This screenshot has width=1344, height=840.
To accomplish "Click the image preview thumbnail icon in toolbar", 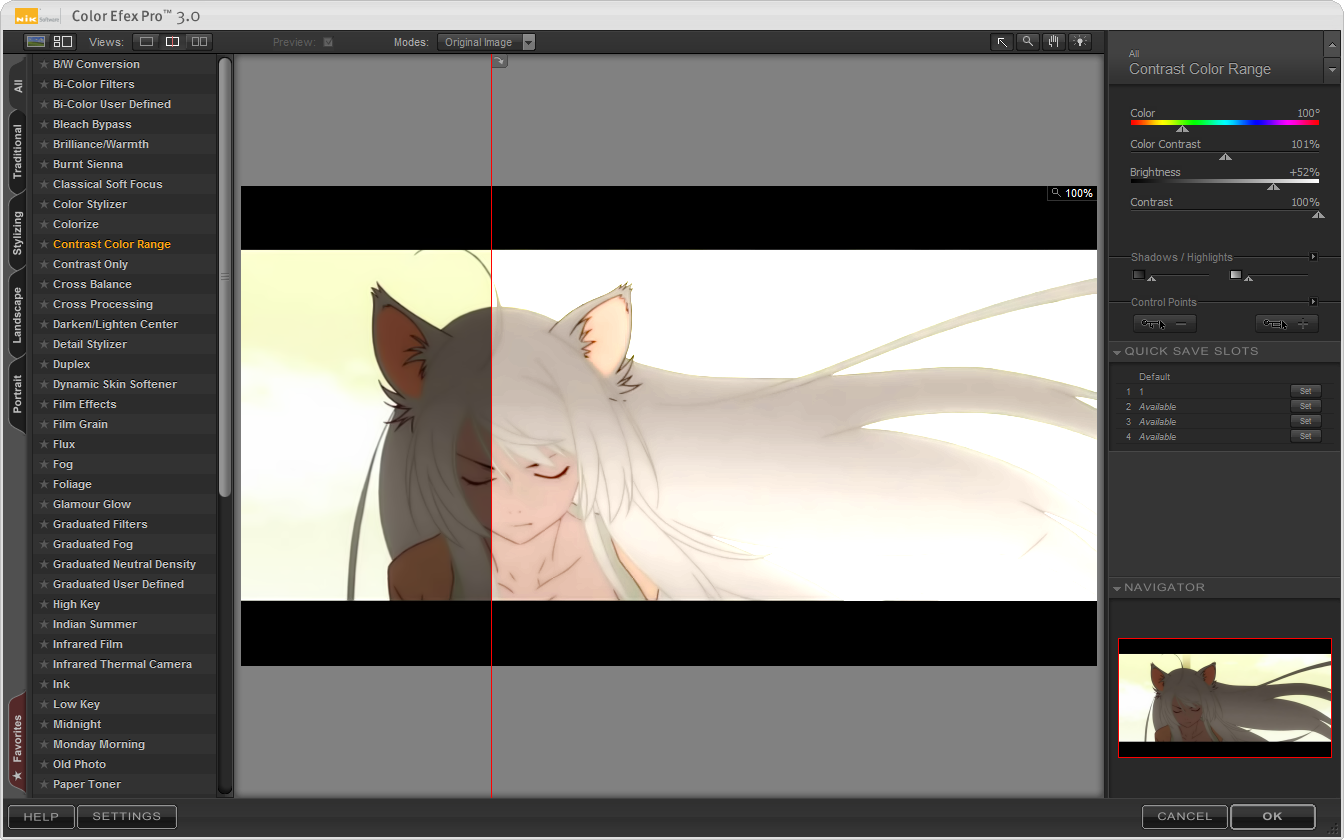I will pyautogui.click(x=36, y=42).
